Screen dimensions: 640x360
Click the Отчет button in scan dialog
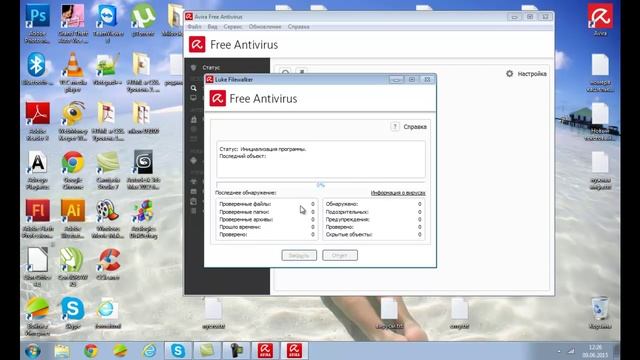click(x=340, y=255)
